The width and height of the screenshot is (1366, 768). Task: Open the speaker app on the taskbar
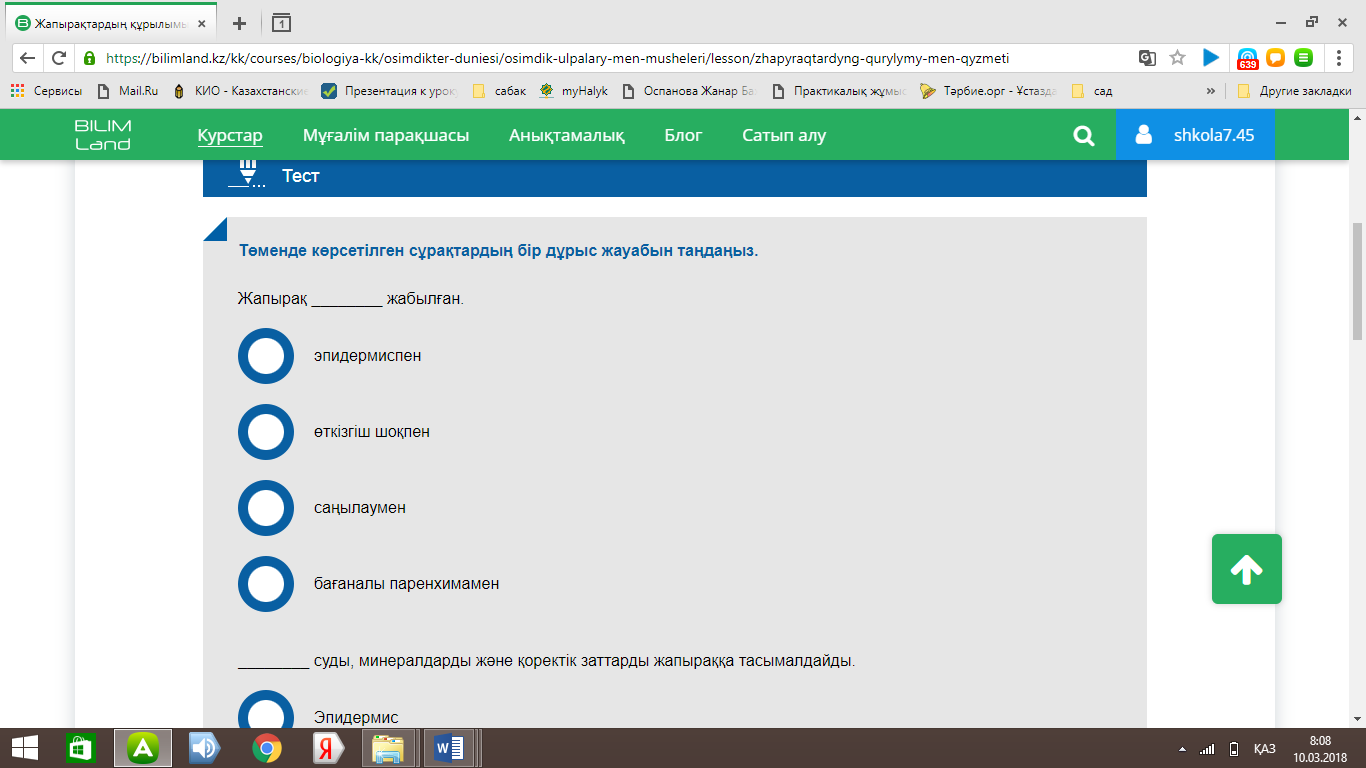tap(205, 747)
